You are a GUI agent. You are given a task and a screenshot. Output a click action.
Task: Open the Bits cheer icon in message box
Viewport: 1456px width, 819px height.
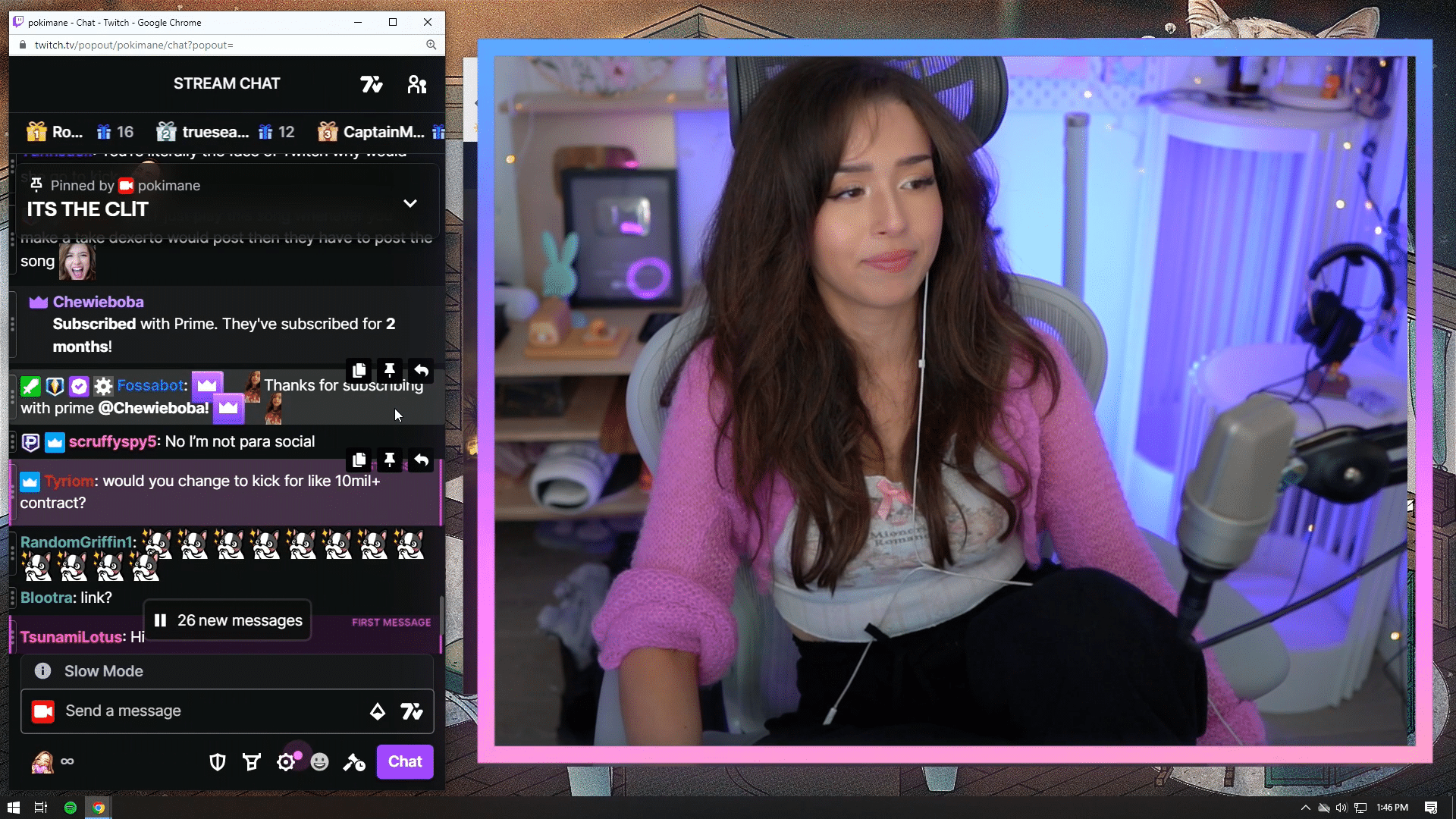click(x=377, y=711)
